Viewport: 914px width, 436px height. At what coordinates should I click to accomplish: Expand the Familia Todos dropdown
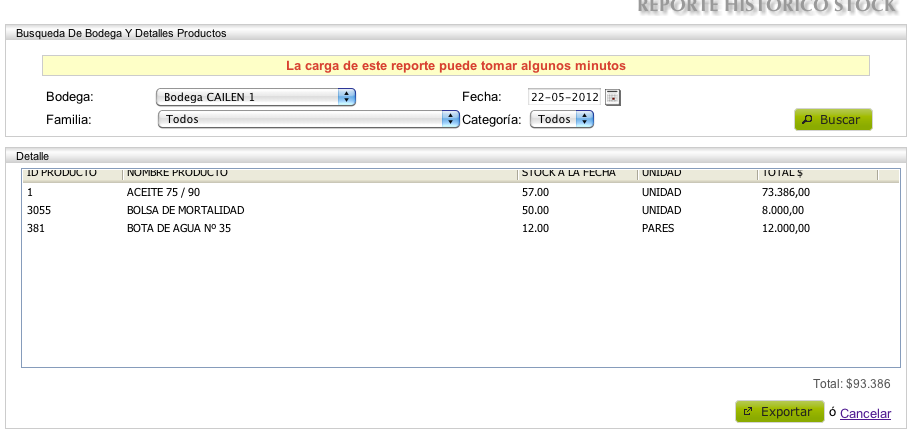click(308, 119)
